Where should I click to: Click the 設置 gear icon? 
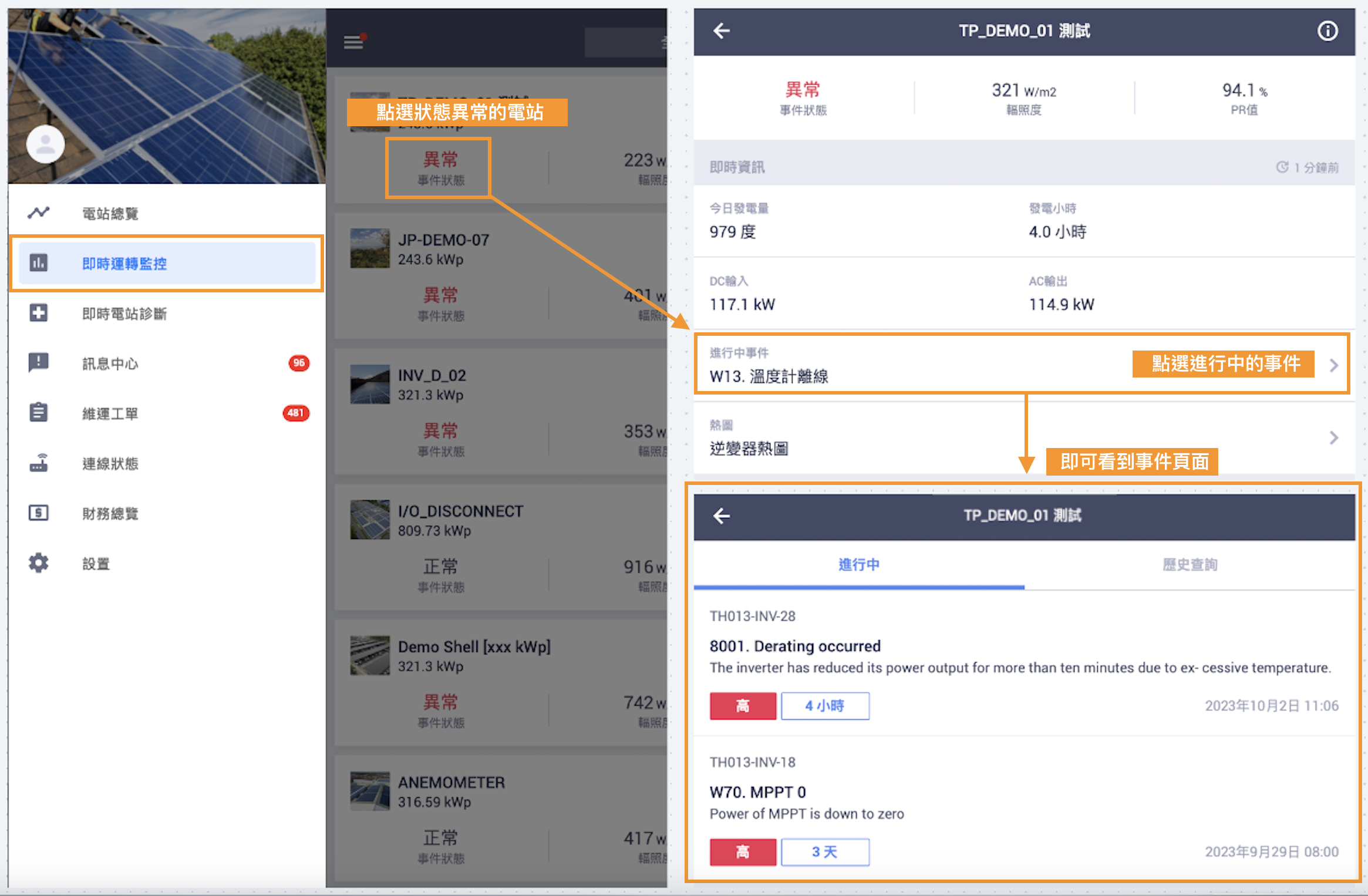[x=39, y=563]
